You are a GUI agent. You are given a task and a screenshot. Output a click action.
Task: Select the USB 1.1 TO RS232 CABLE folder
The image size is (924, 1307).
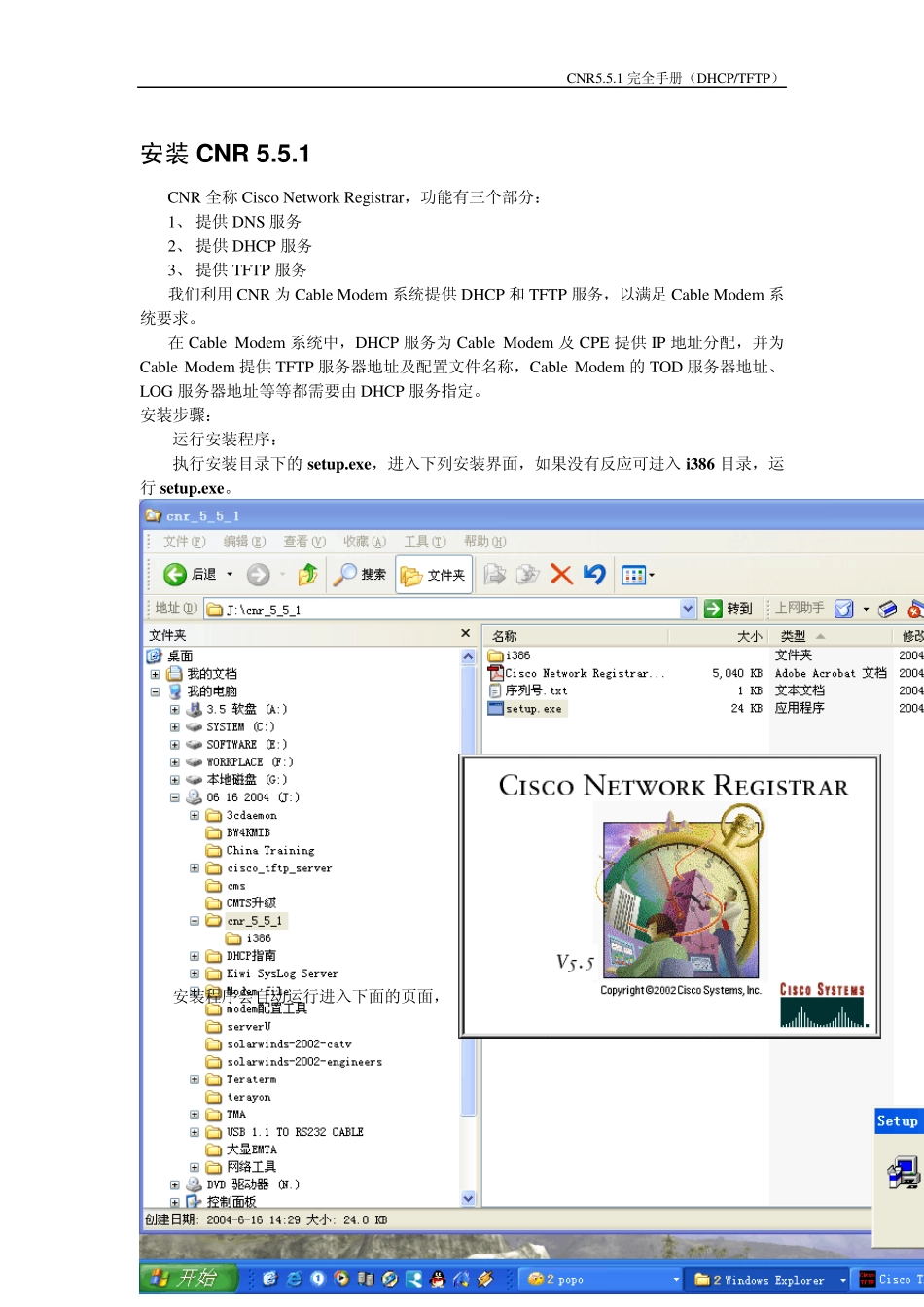click(x=284, y=1132)
